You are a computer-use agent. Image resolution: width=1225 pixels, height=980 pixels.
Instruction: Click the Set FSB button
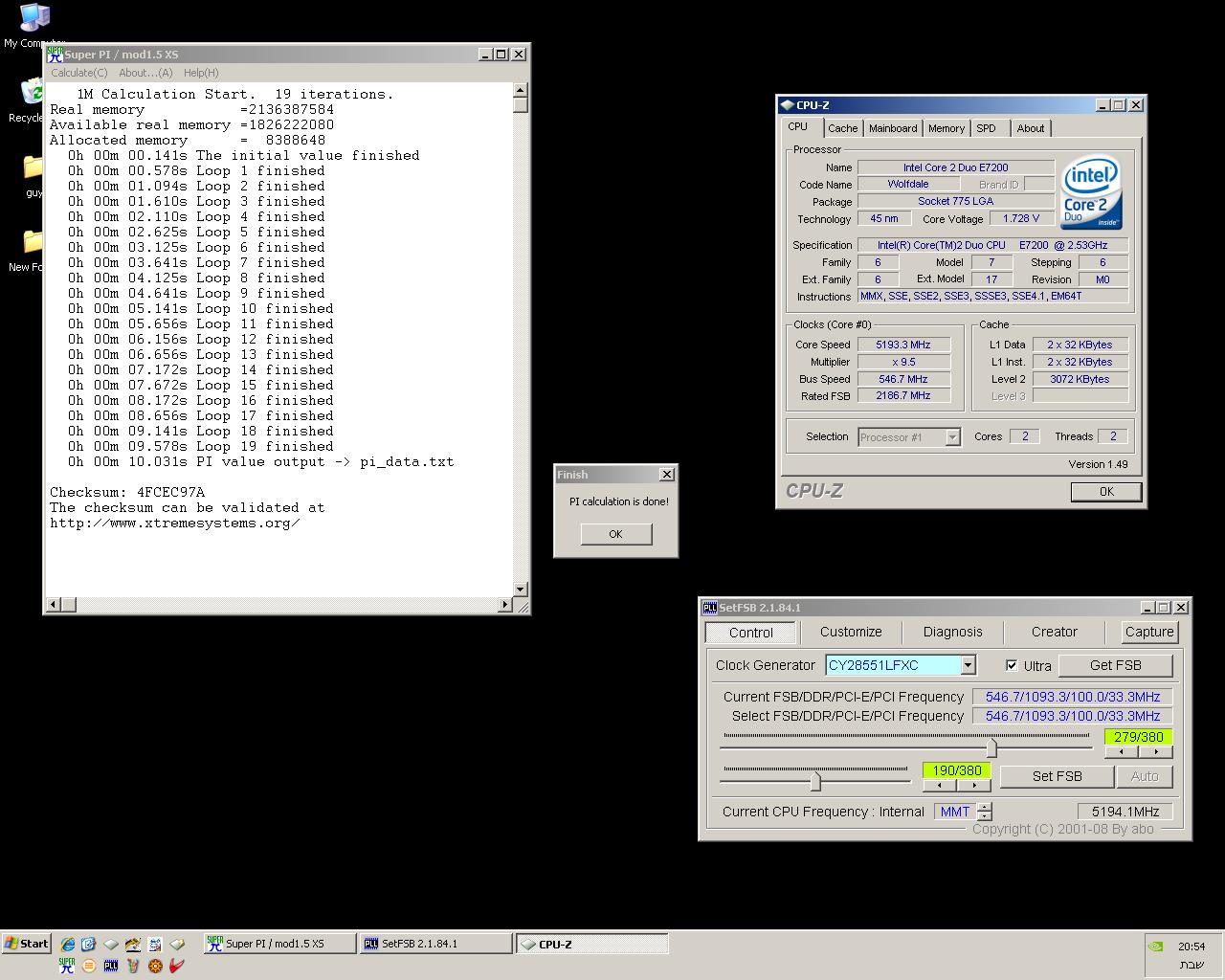[x=1057, y=776]
